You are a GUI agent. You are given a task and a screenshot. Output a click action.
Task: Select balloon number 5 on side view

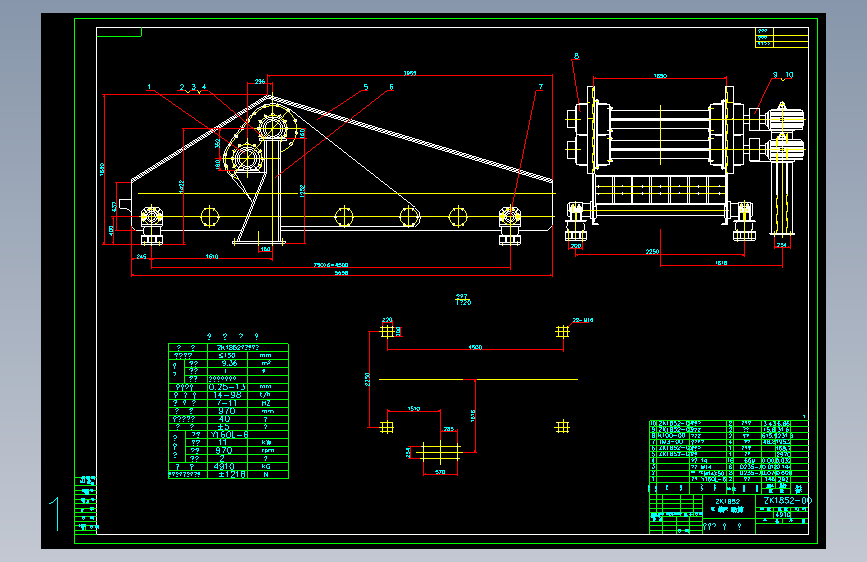[365, 87]
